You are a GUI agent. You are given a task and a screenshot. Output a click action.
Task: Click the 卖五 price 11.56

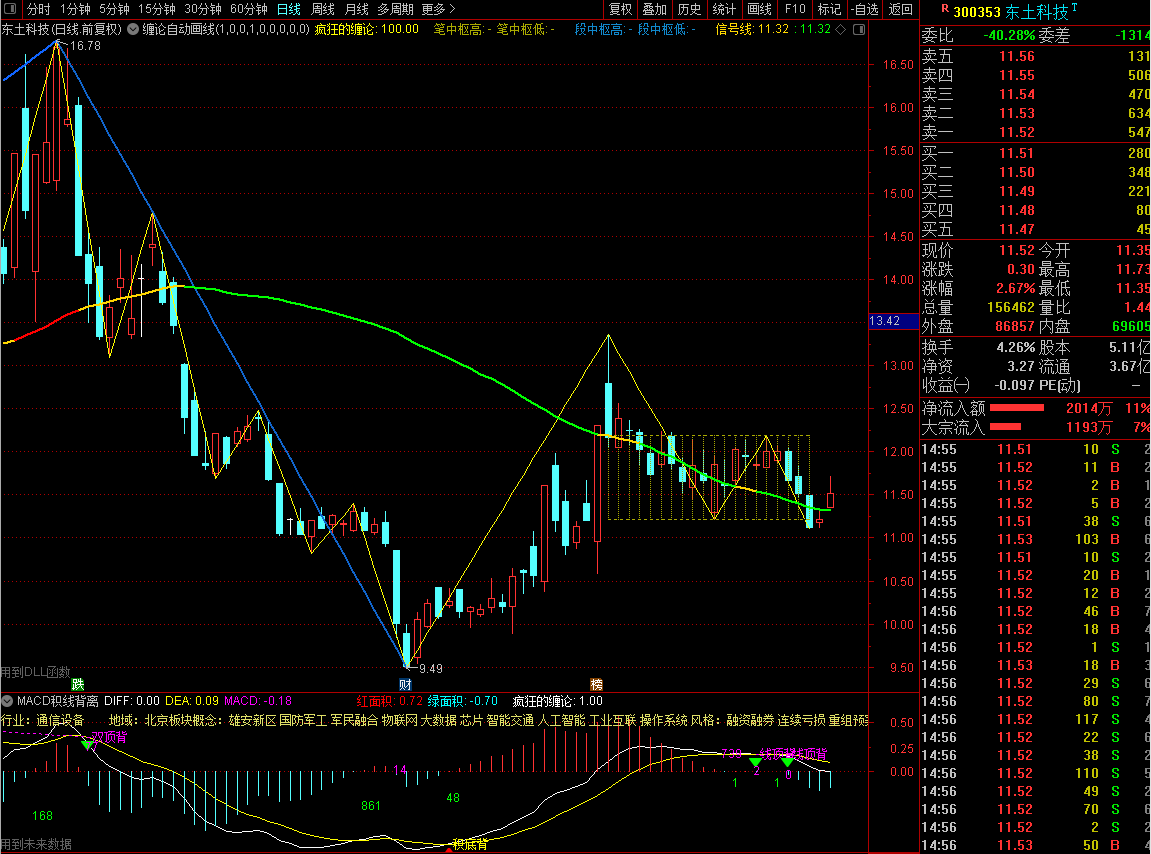point(1017,57)
